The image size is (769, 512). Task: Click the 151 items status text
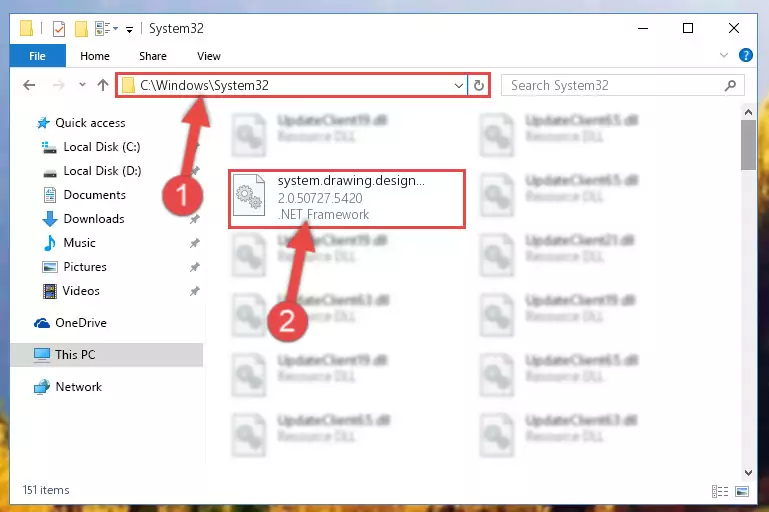(x=46, y=490)
